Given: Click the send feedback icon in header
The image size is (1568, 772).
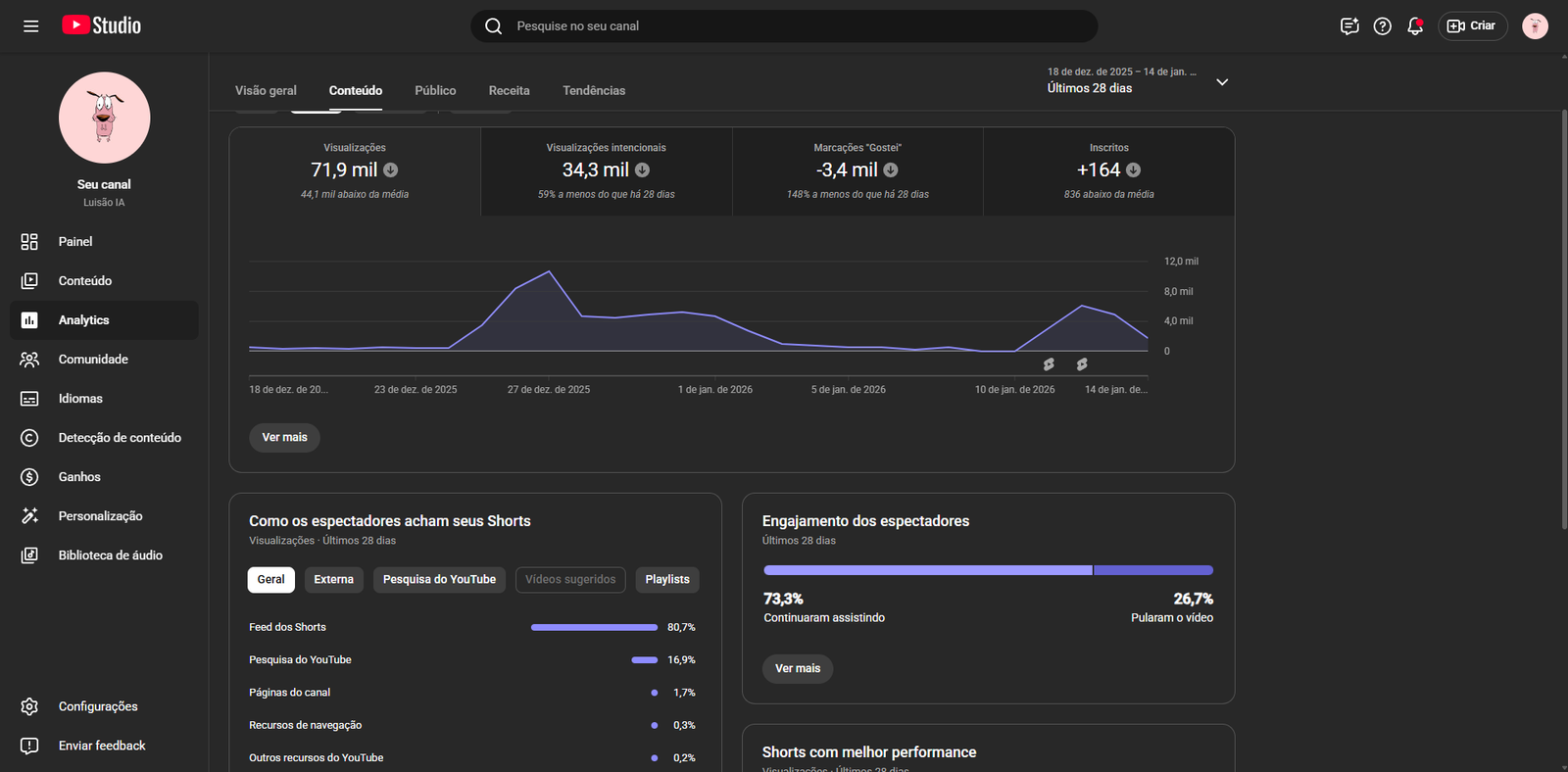Looking at the screenshot, I should click(x=1349, y=26).
